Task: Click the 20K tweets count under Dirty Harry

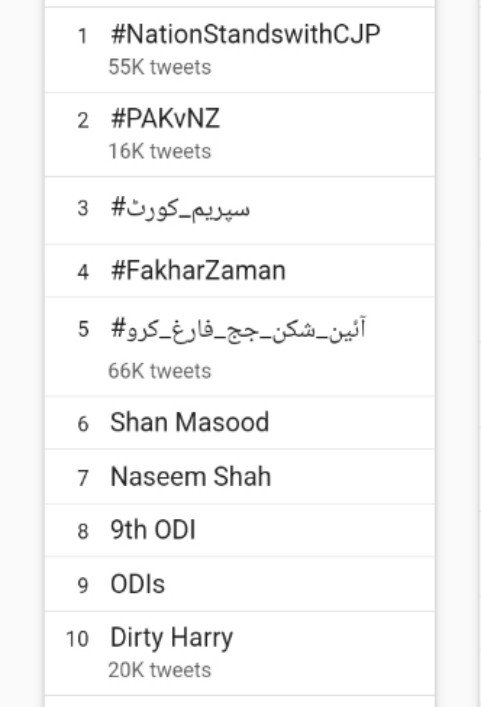Action: click(x=160, y=670)
